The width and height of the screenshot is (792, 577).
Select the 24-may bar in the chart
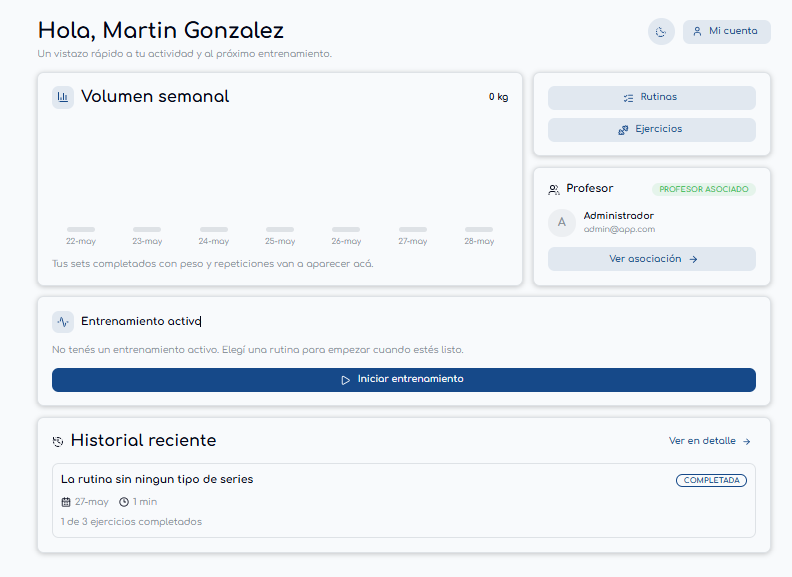tap(214, 229)
